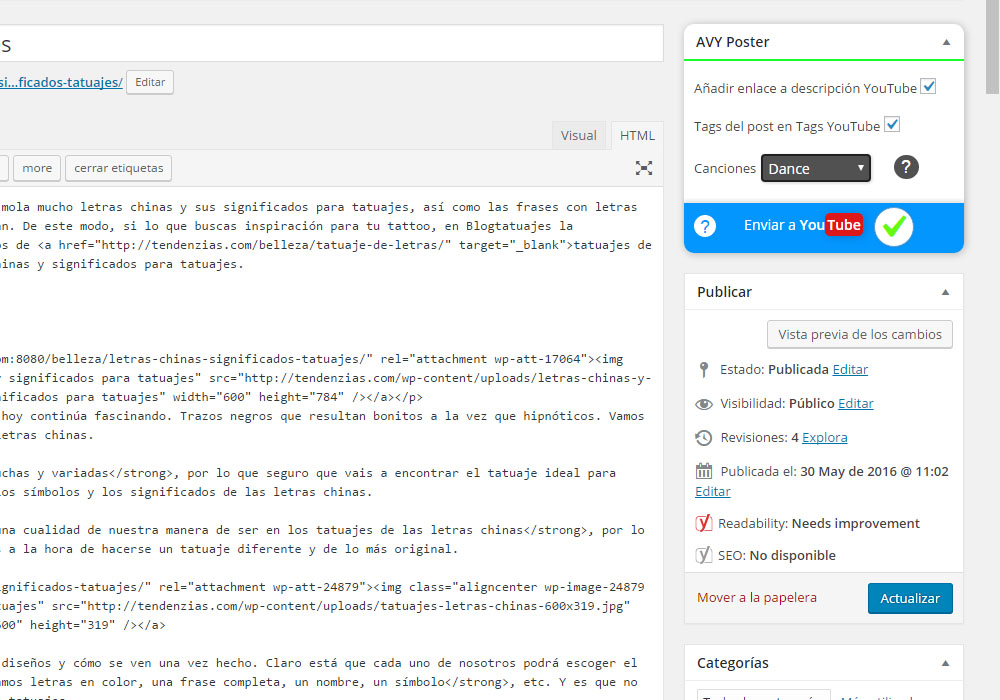Click the calendar icon beside Publicada el
1000x700 pixels.
pos(703,471)
